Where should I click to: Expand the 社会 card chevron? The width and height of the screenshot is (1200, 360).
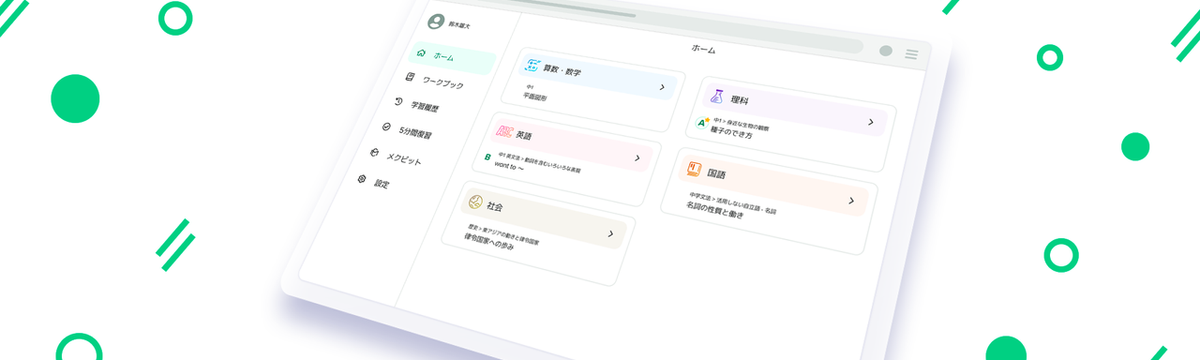click(x=610, y=234)
